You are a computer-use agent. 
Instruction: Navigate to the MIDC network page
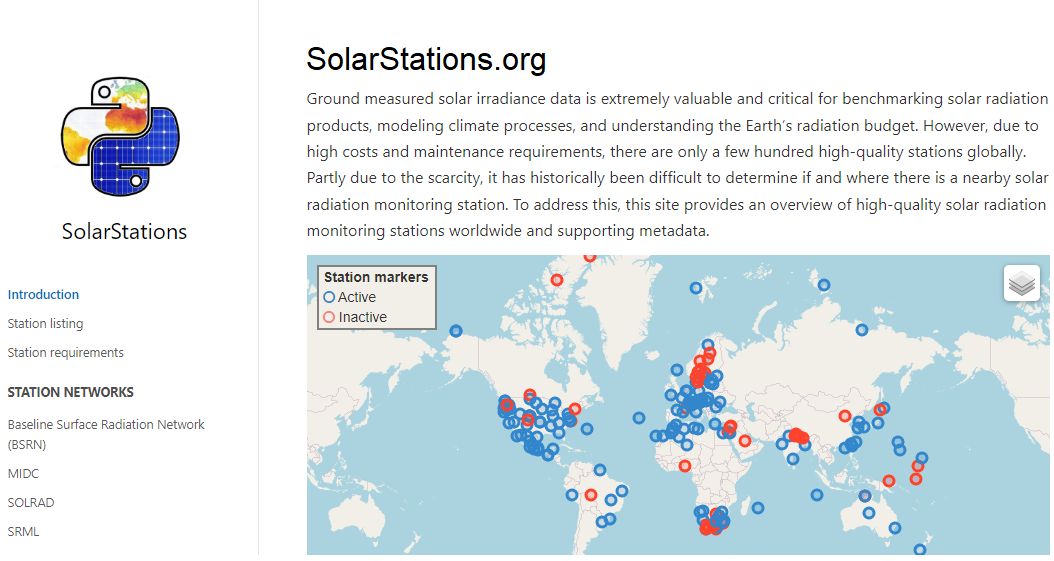(23, 473)
